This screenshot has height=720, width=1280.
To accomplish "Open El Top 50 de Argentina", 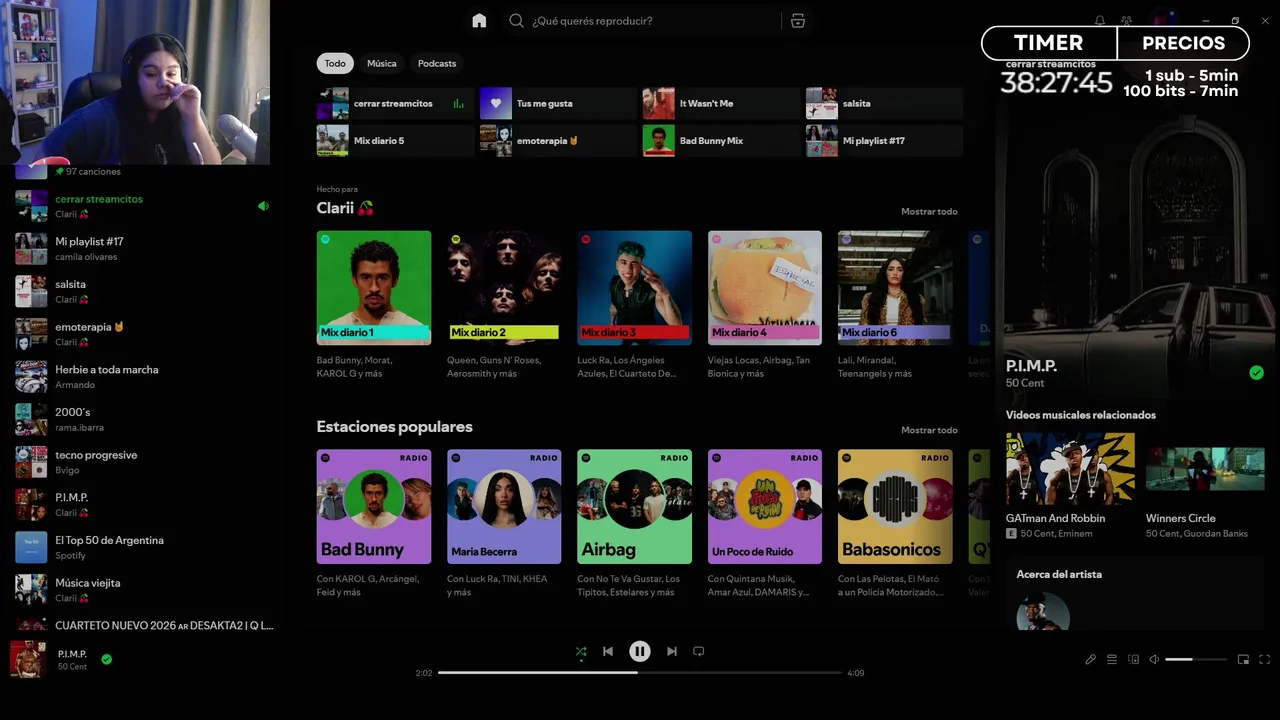I will coord(144,548).
